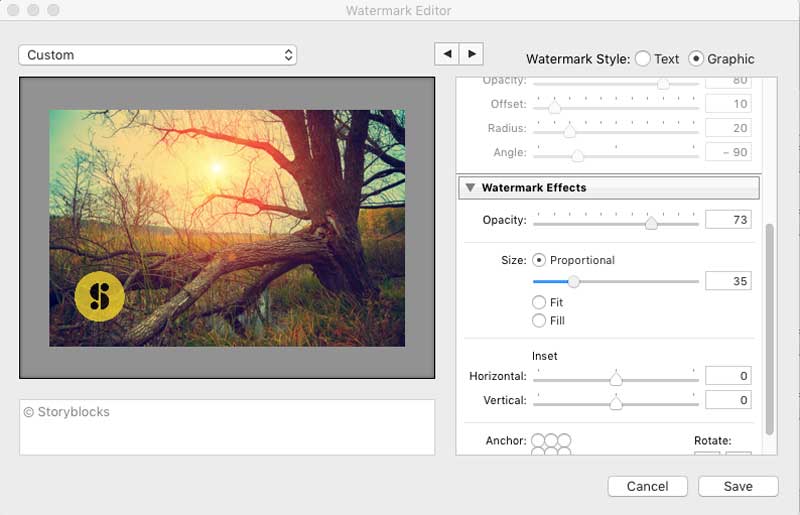
Task: Select Proportional size option
Action: [540, 260]
